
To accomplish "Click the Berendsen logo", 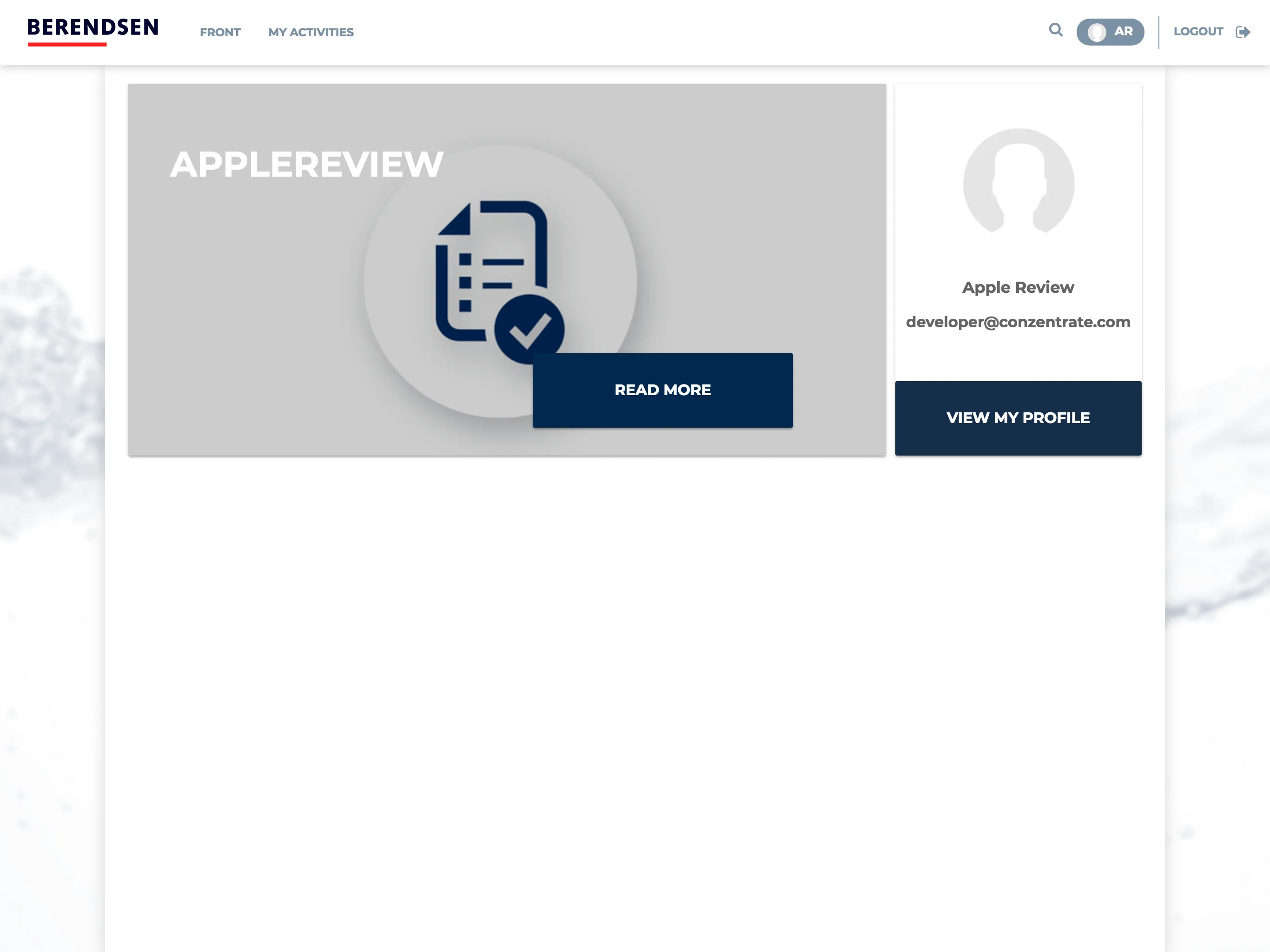I will point(93,32).
